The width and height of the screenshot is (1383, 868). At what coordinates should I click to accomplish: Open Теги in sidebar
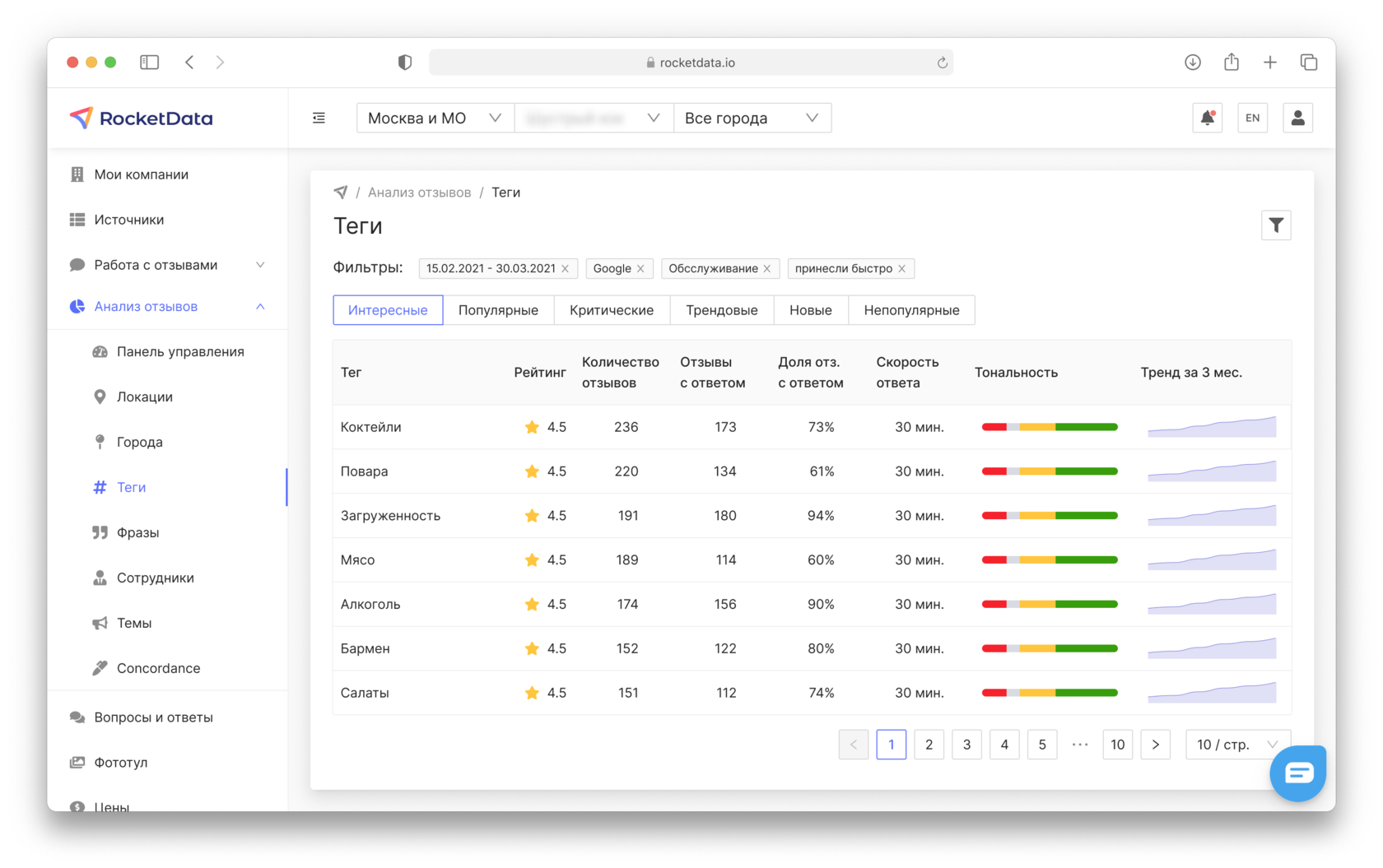pos(168,487)
